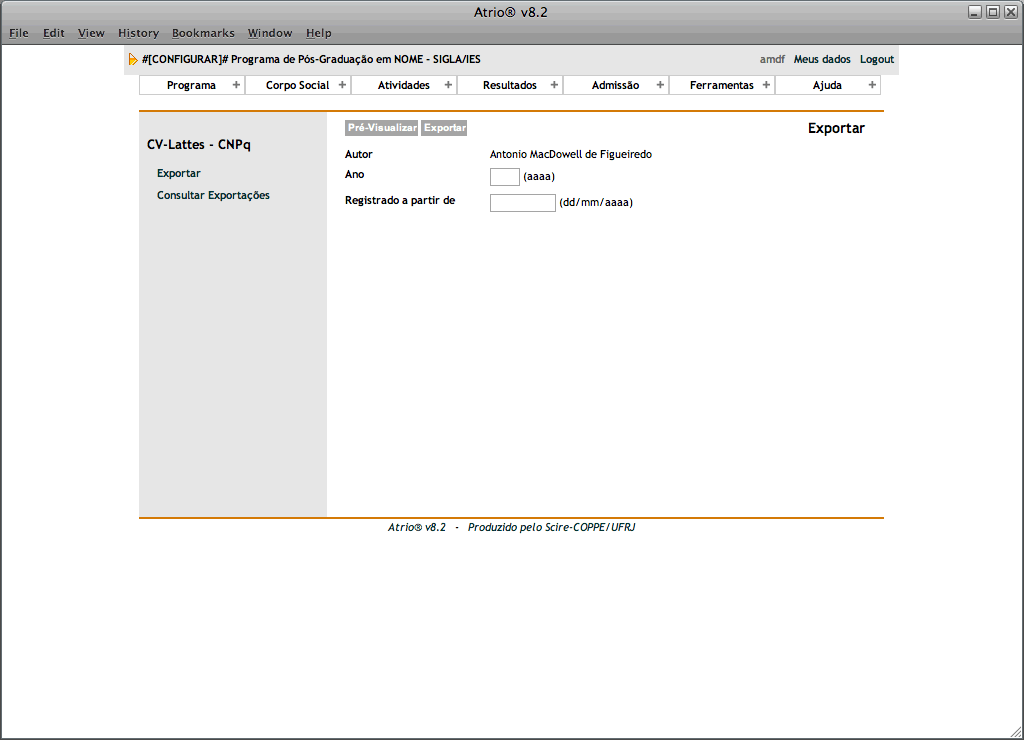Expand the Programa menu plus icon
Screen dimensions: 1024x740
[236, 85]
